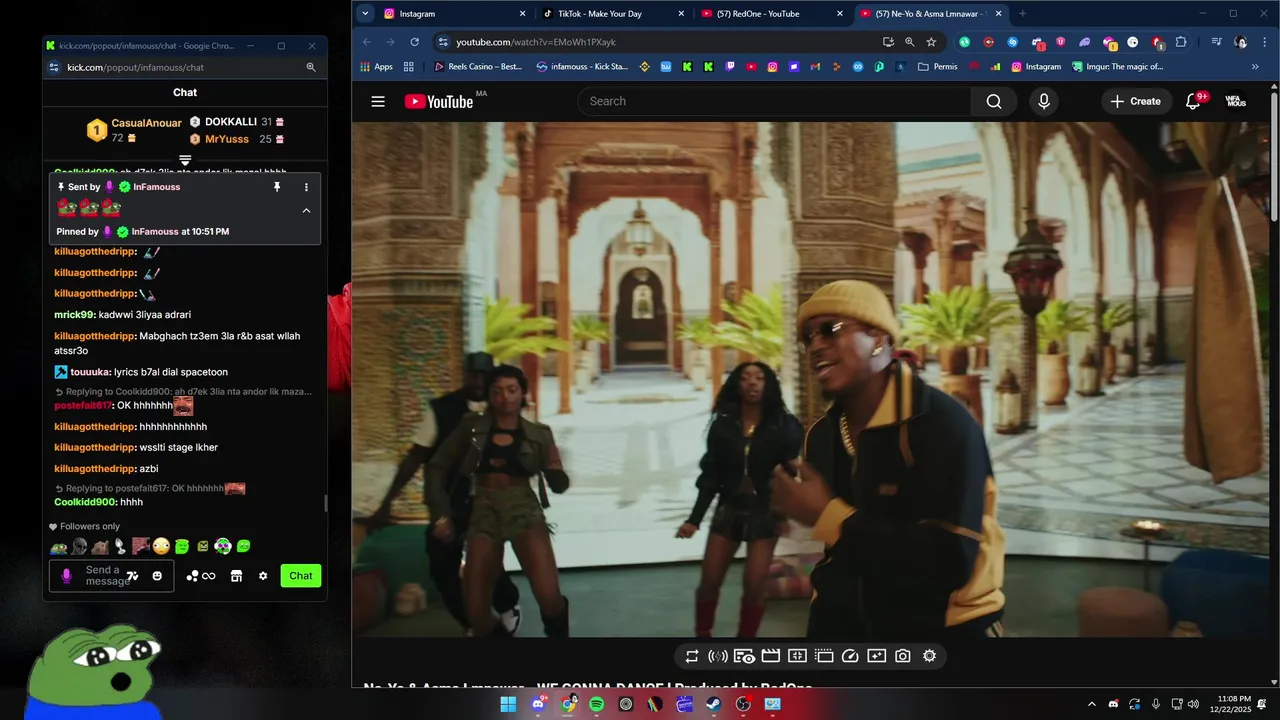Switch to TikTok - Make Your Day tab
The image size is (1280, 720).
(x=614, y=14)
